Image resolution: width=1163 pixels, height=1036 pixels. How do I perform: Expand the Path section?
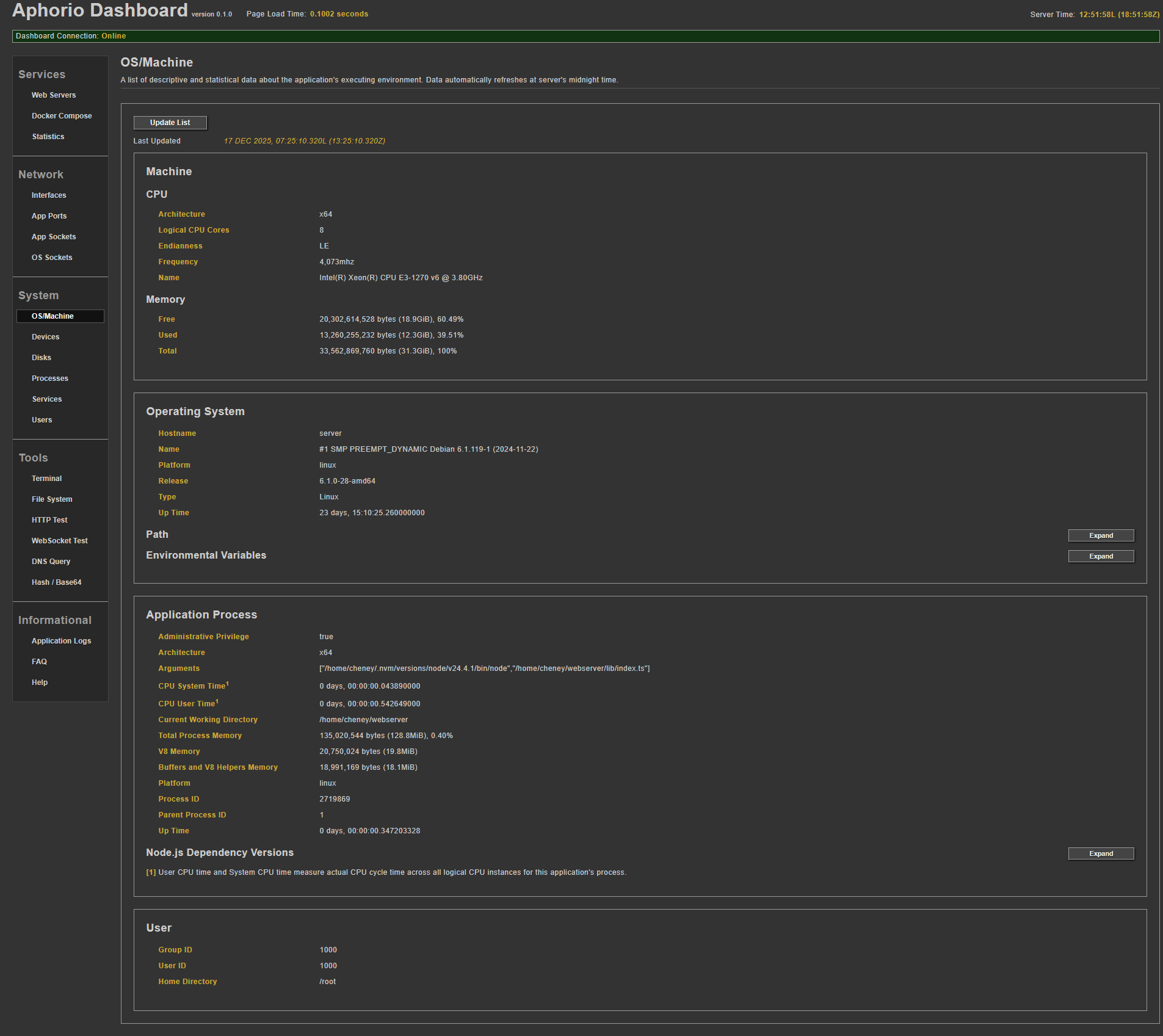click(x=1100, y=535)
